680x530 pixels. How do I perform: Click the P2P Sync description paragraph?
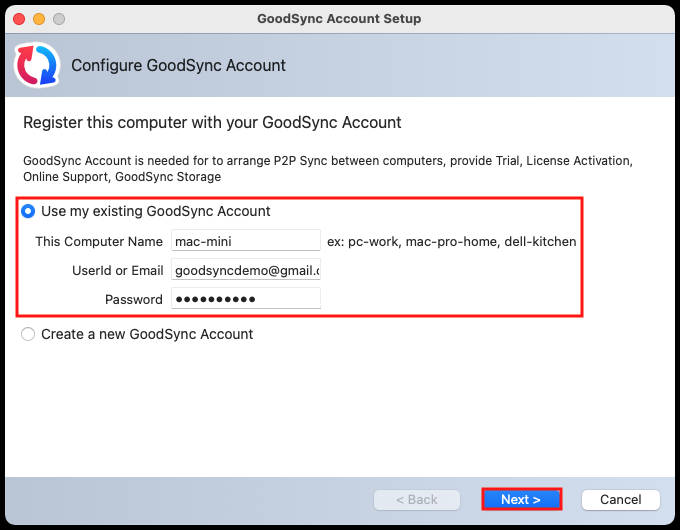(327, 168)
